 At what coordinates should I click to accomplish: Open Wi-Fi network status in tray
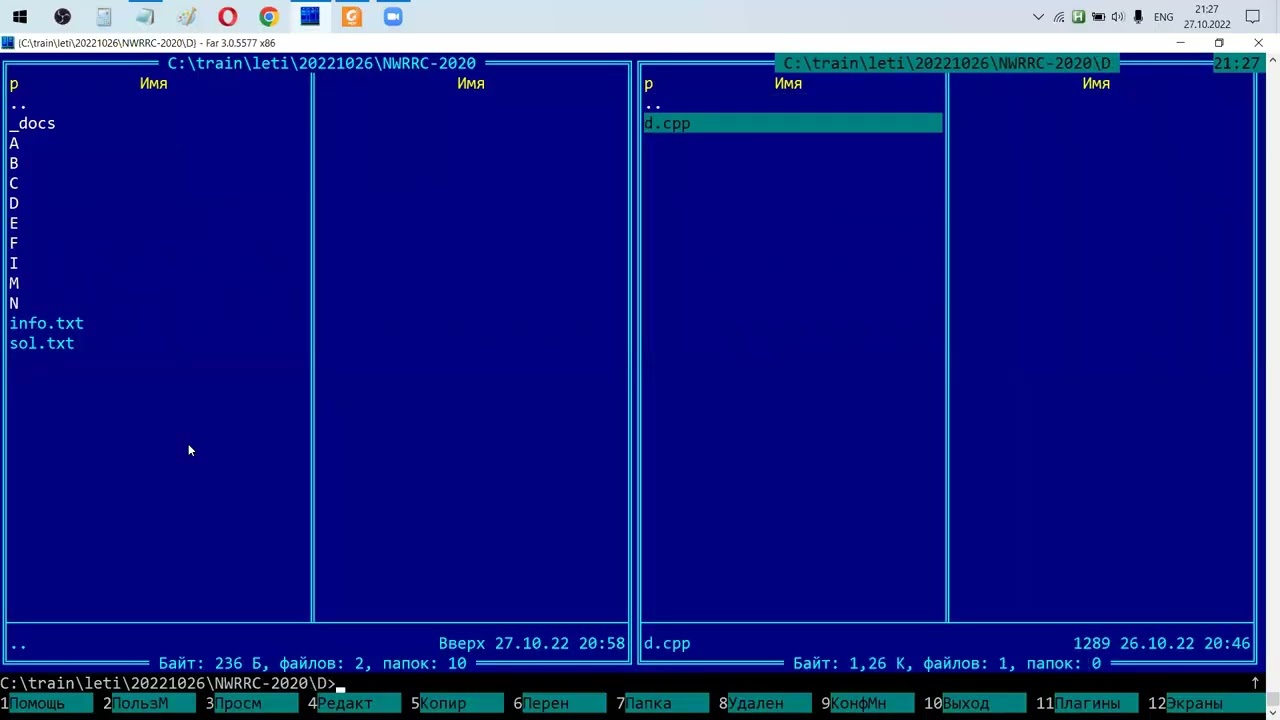(x=1058, y=17)
